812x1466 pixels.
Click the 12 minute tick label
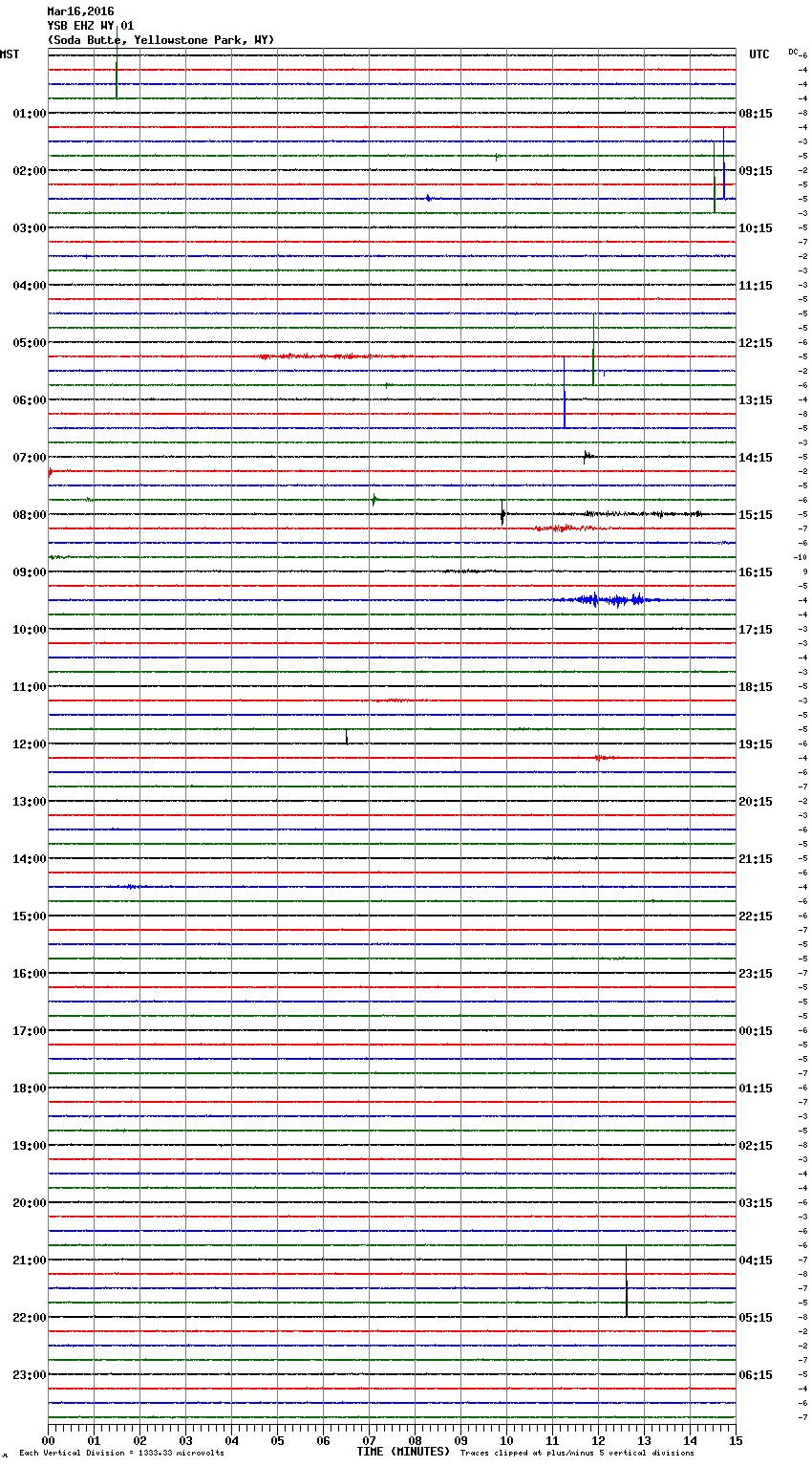click(x=598, y=1440)
